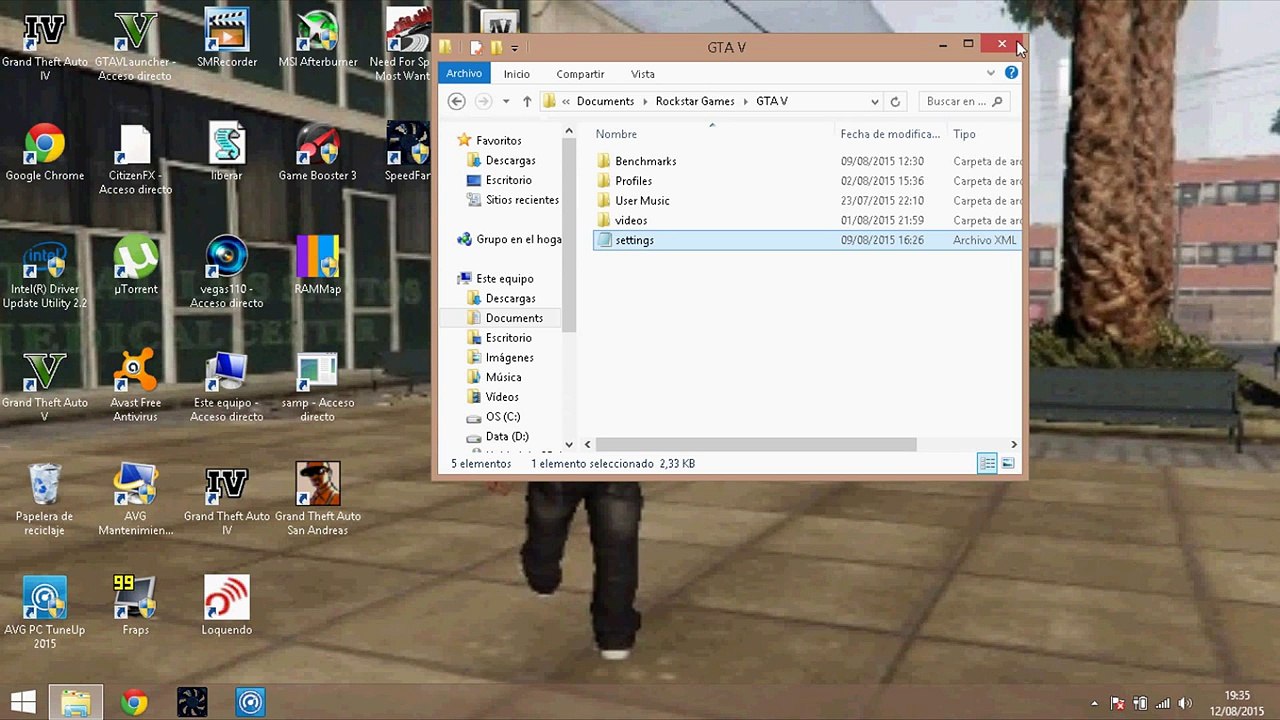Viewport: 1280px width, 720px height.
Task: Click the Properties icon in Explorer title bar
Action: point(476,47)
